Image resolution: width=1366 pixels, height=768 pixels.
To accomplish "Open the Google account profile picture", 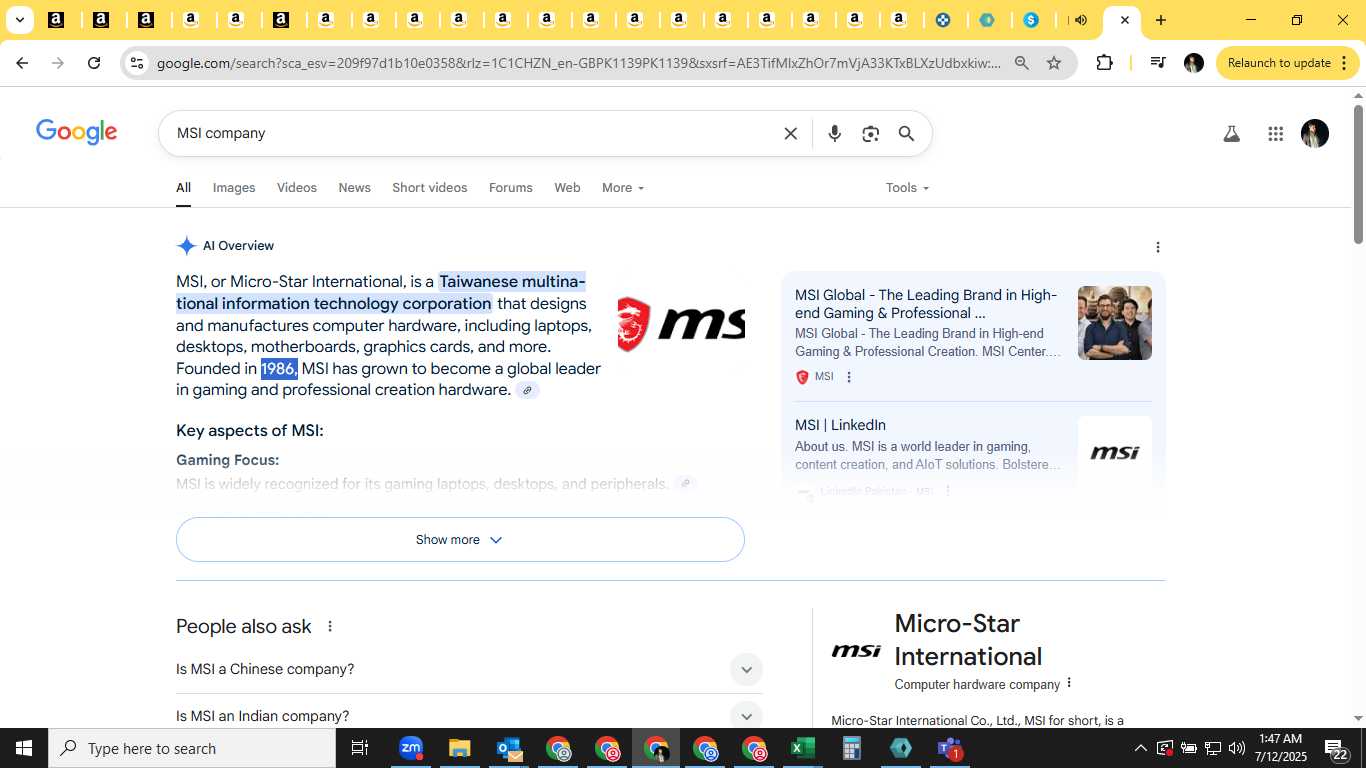I will coord(1315,133).
